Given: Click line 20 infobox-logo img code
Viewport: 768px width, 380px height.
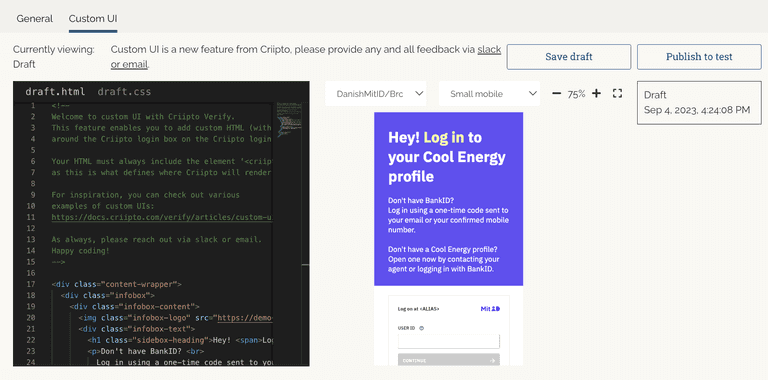Looking at the screenshot, I should coord(175,318).
